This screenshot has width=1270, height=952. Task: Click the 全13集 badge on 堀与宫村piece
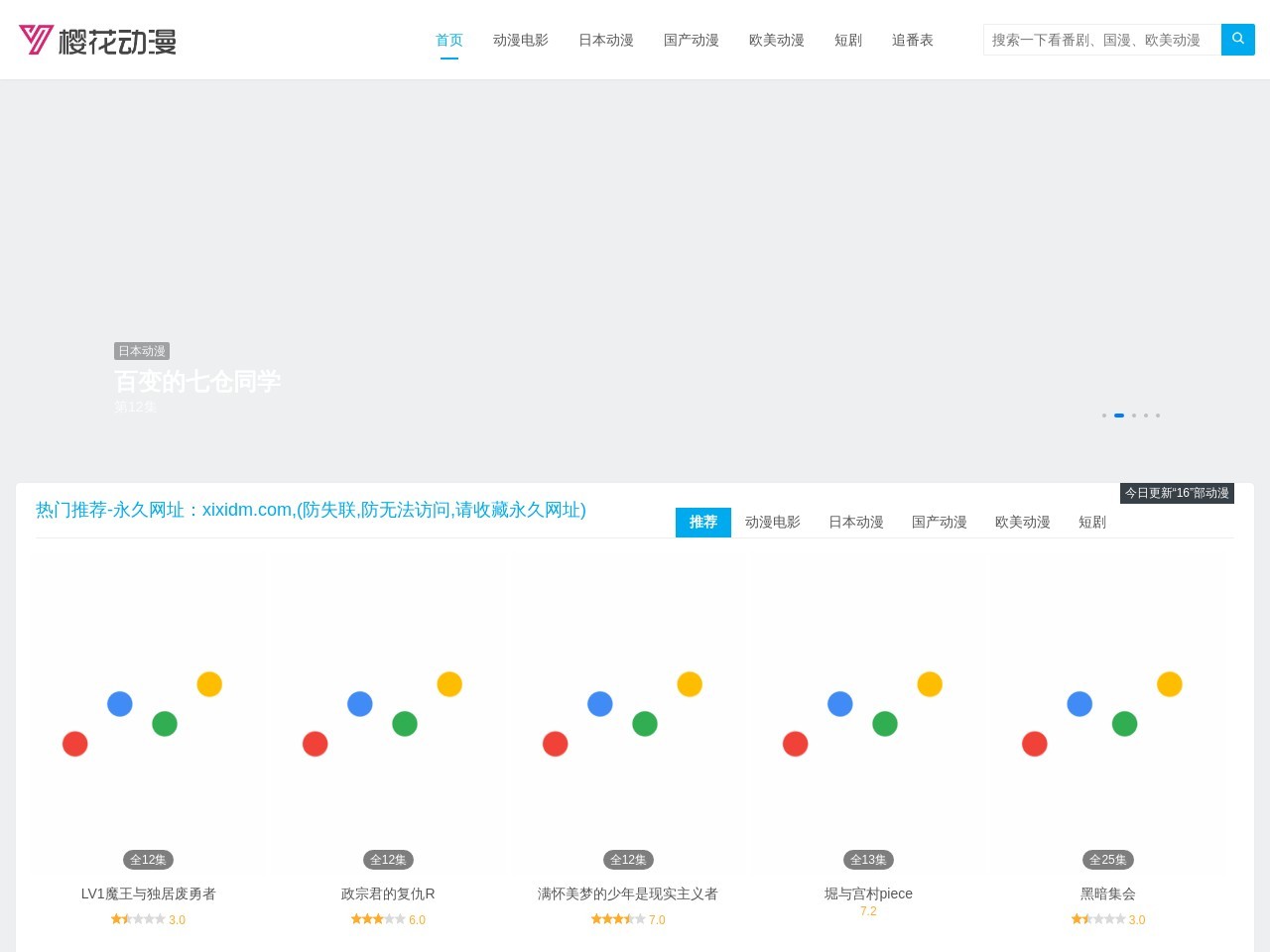(x=868, y=860)
